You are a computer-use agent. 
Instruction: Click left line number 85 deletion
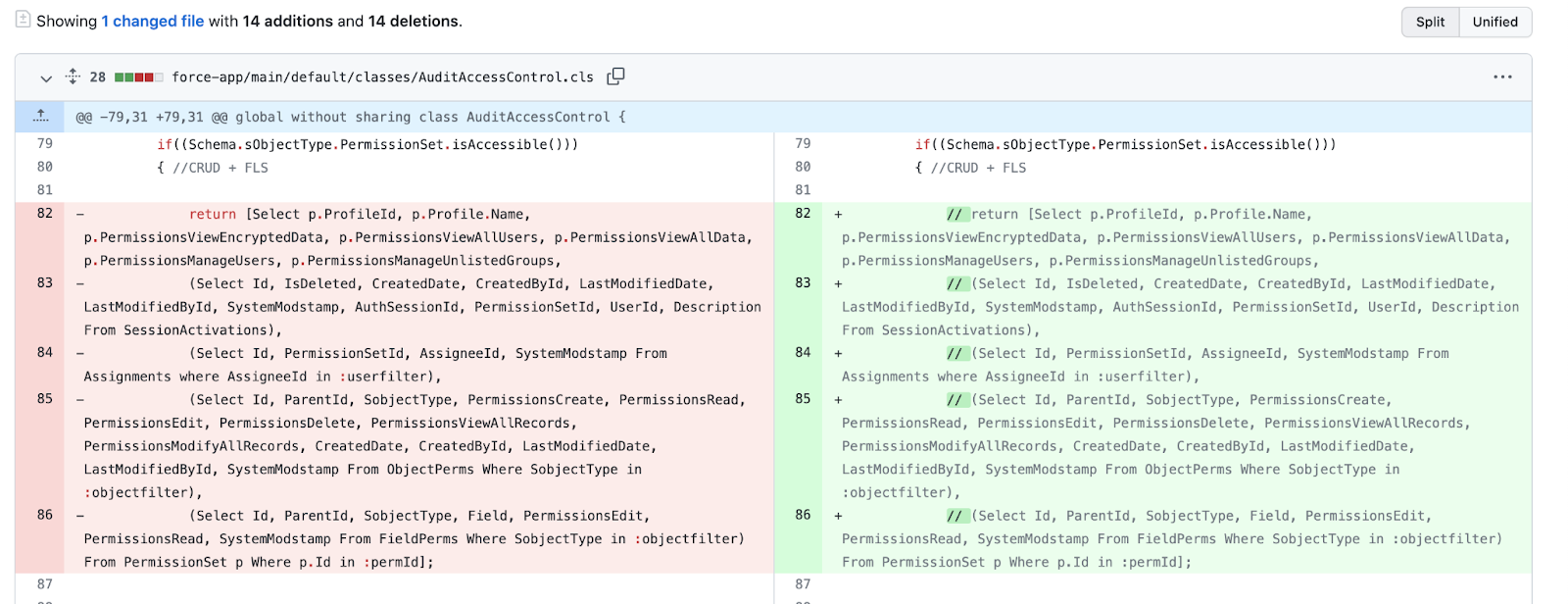click(45, 399)
